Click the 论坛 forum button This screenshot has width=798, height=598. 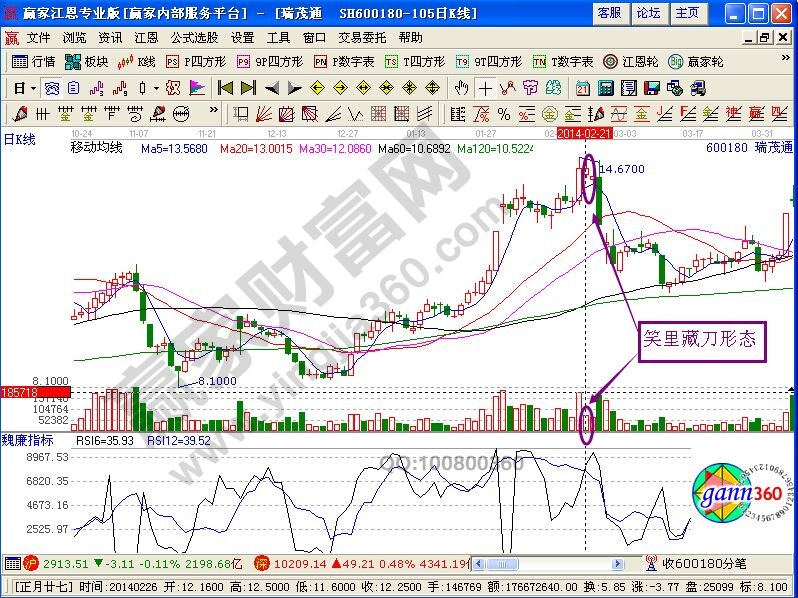click(x=648, y=13)
